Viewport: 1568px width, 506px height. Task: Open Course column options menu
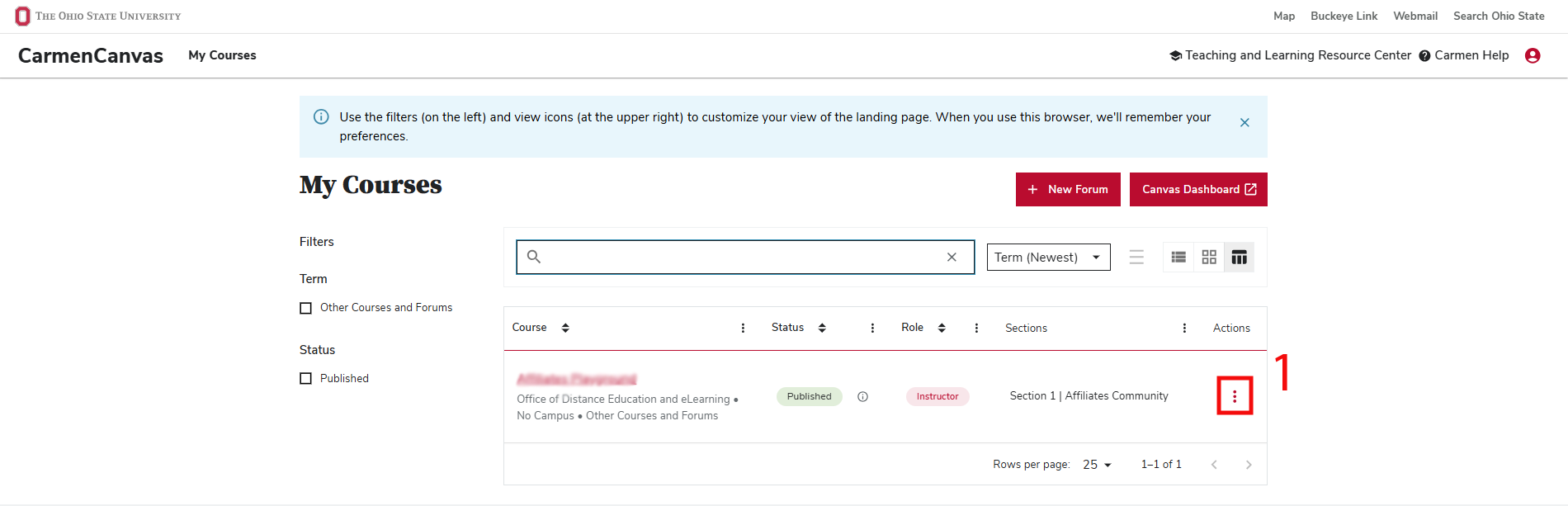coord(743,328)
